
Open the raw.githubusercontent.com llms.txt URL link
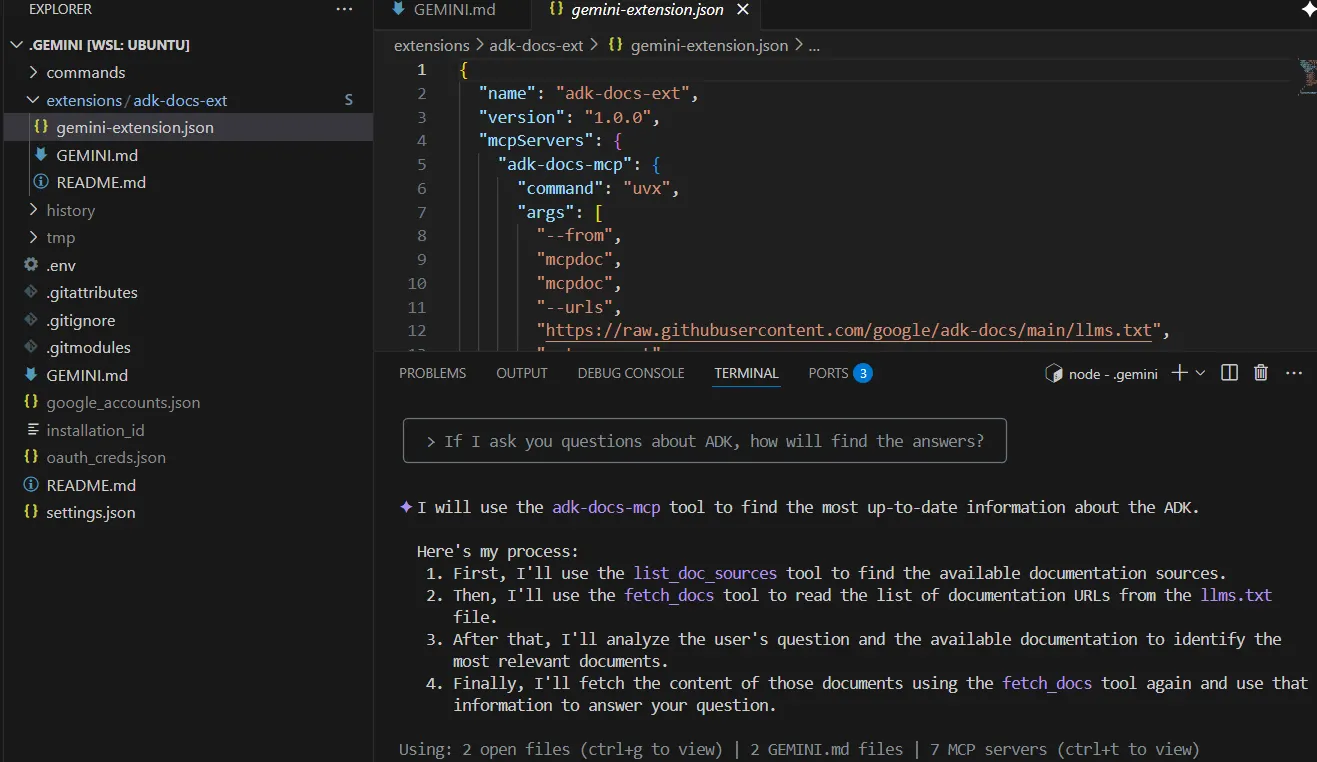point(848,331)
